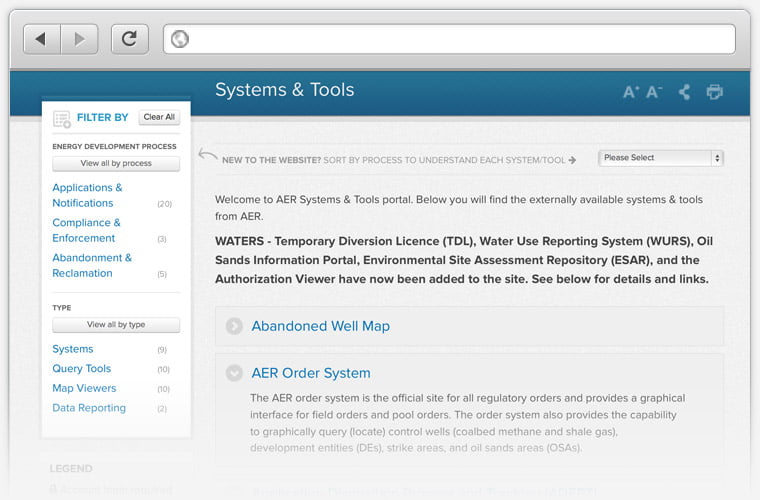Filter by Abandonment & Reclamation
This screenshot has height=500, width=760.
click(92, 266)
